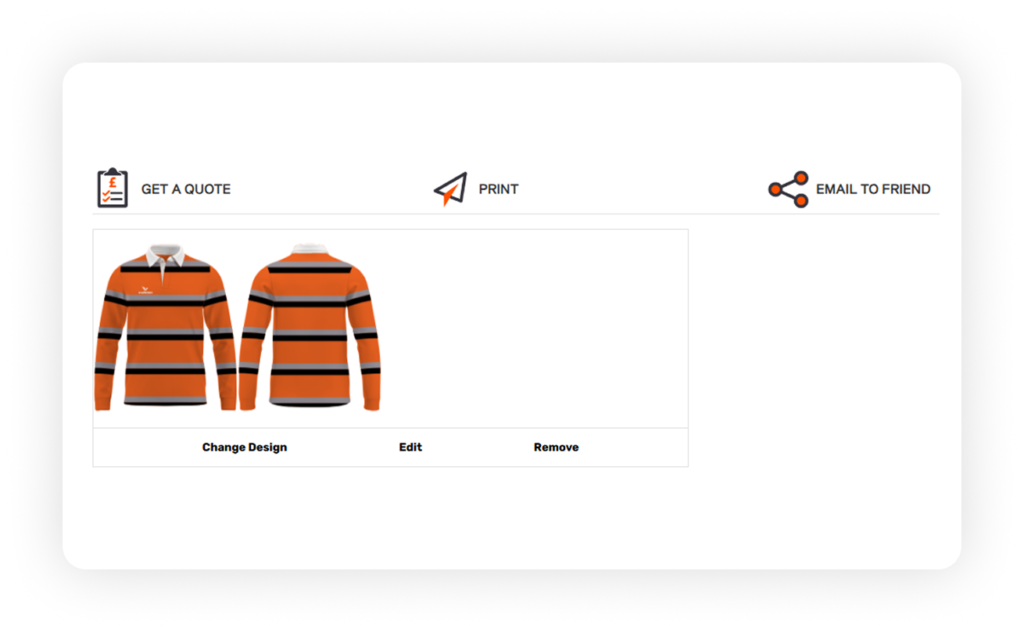This screenshot has height=632, width=1024.
Task: Select the PRINT text label
Action: [498, 189]
